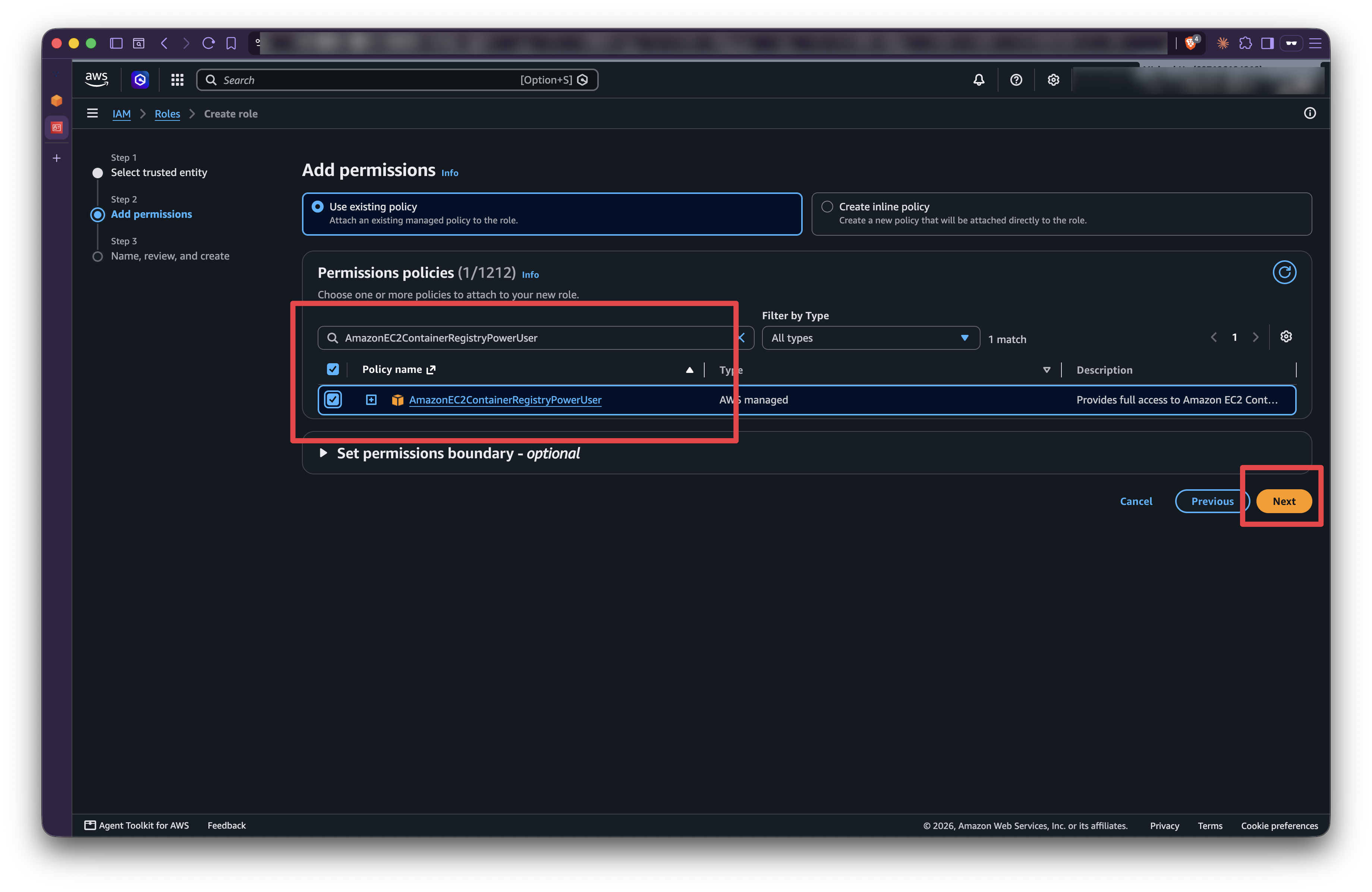Reload the browser page
Image resolution: width=1372 pixels, height=892 pixels.
coord(209,43)
